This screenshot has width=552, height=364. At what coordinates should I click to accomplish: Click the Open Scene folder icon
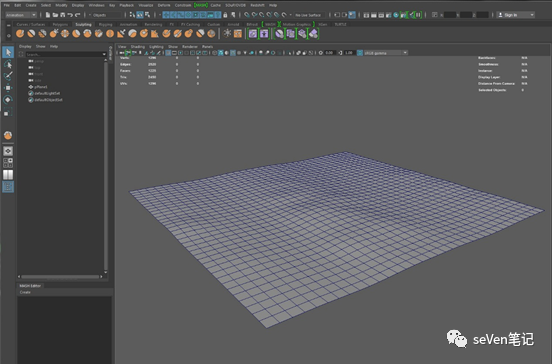point(55,15)
